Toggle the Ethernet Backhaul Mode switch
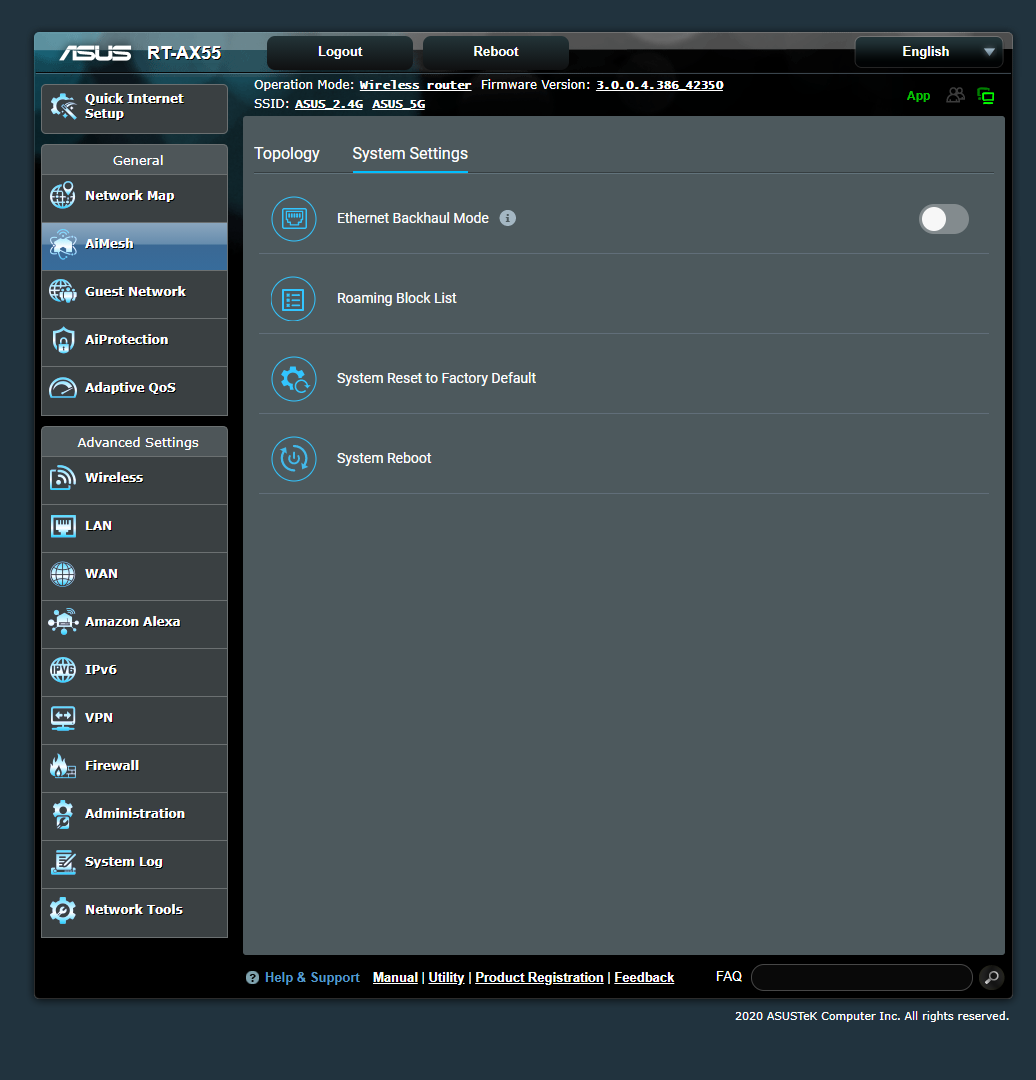 [944, 219]
